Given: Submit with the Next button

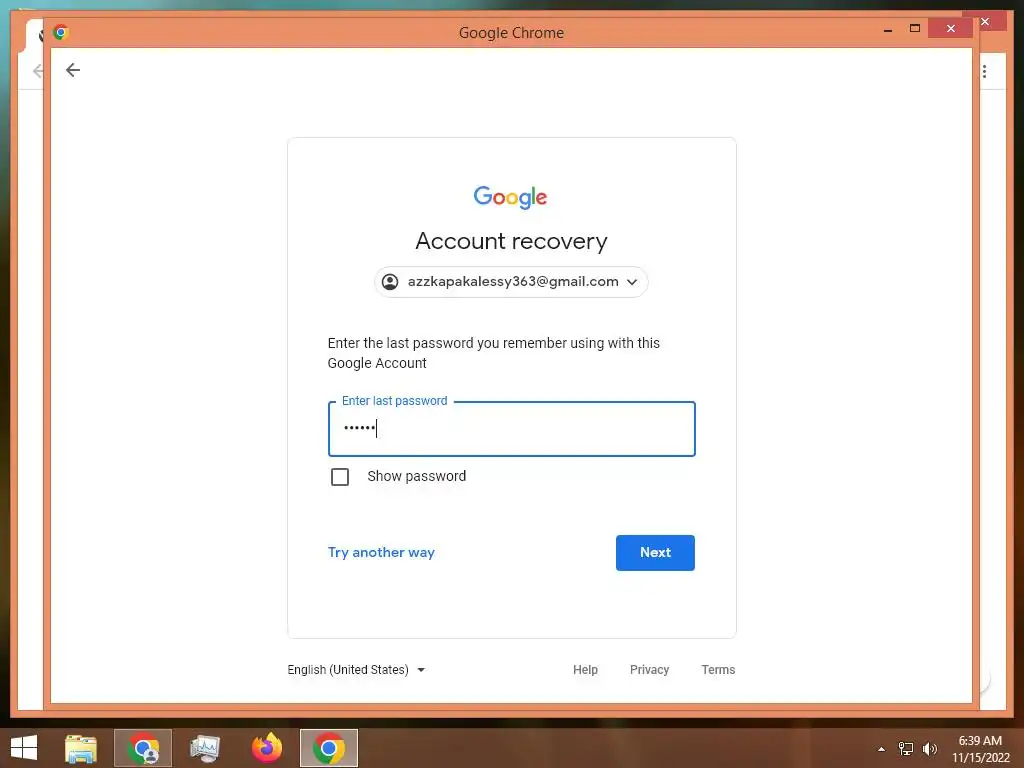Looking at the screenshot, I should 655,552.
